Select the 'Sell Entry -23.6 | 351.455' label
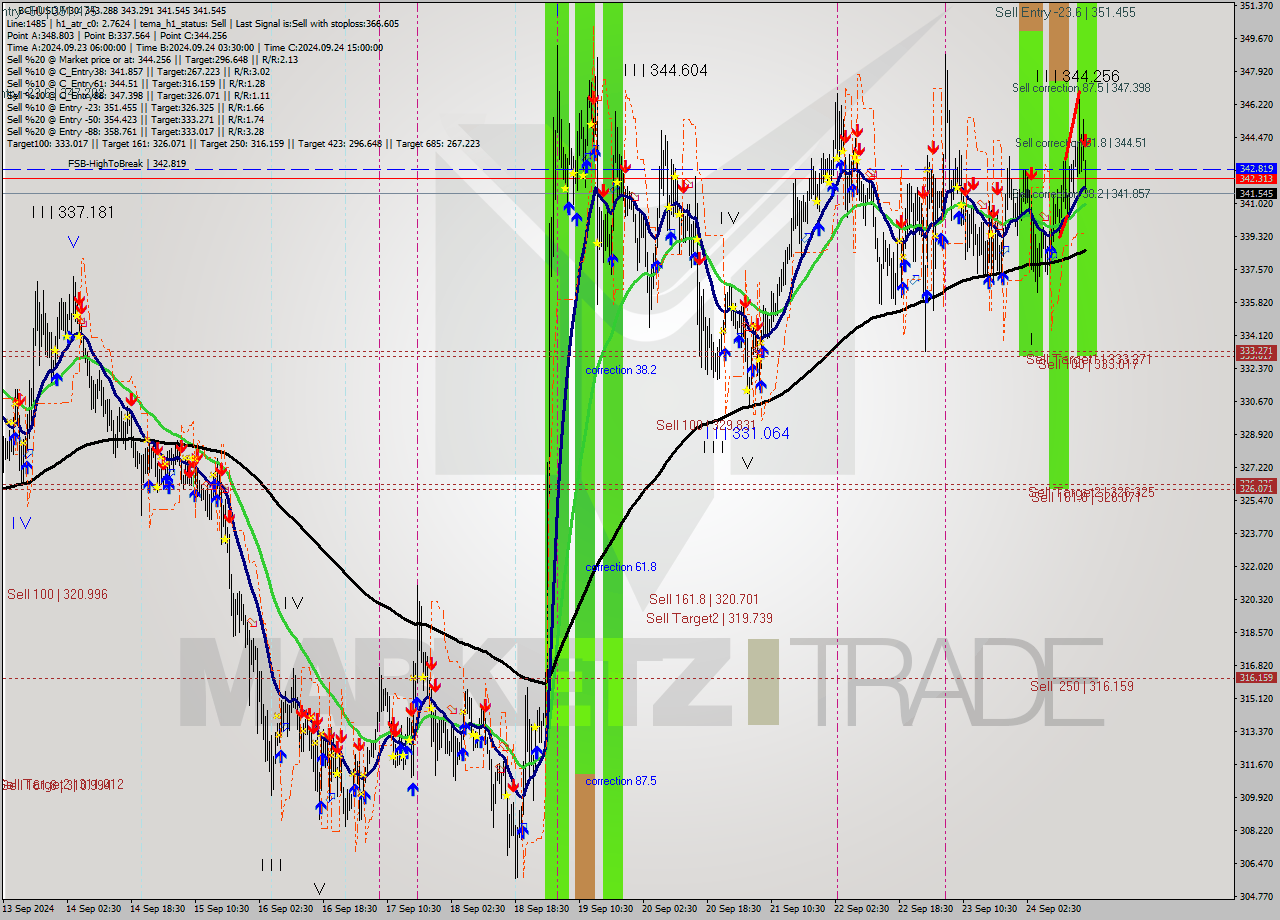Image resolution: width=1280 pixels, height=920 pixels. point(1065,12)
